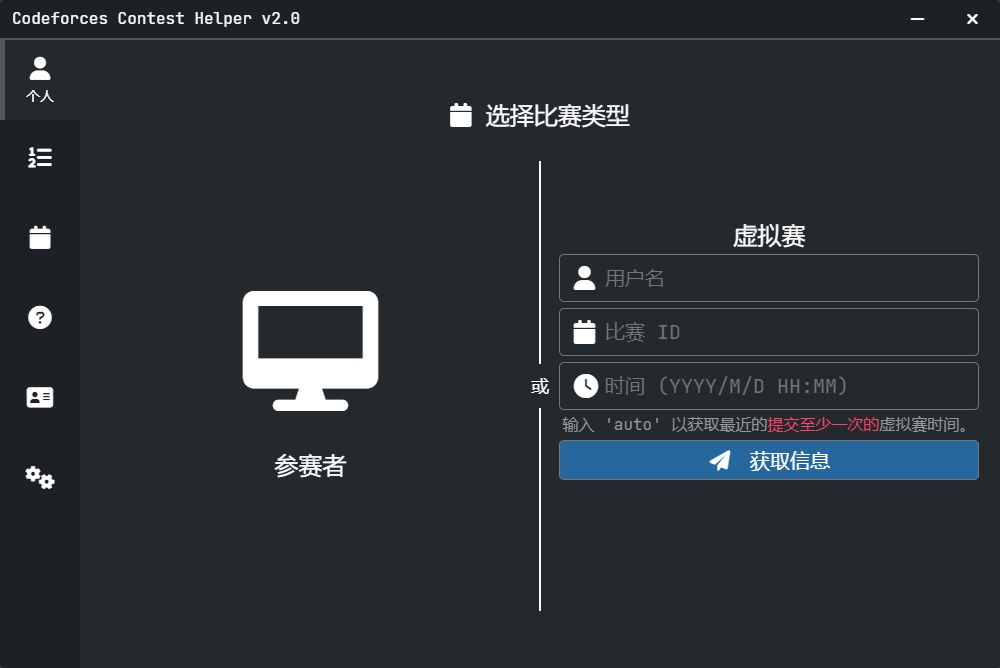Select the 参赛者 option

coord(308,466)
